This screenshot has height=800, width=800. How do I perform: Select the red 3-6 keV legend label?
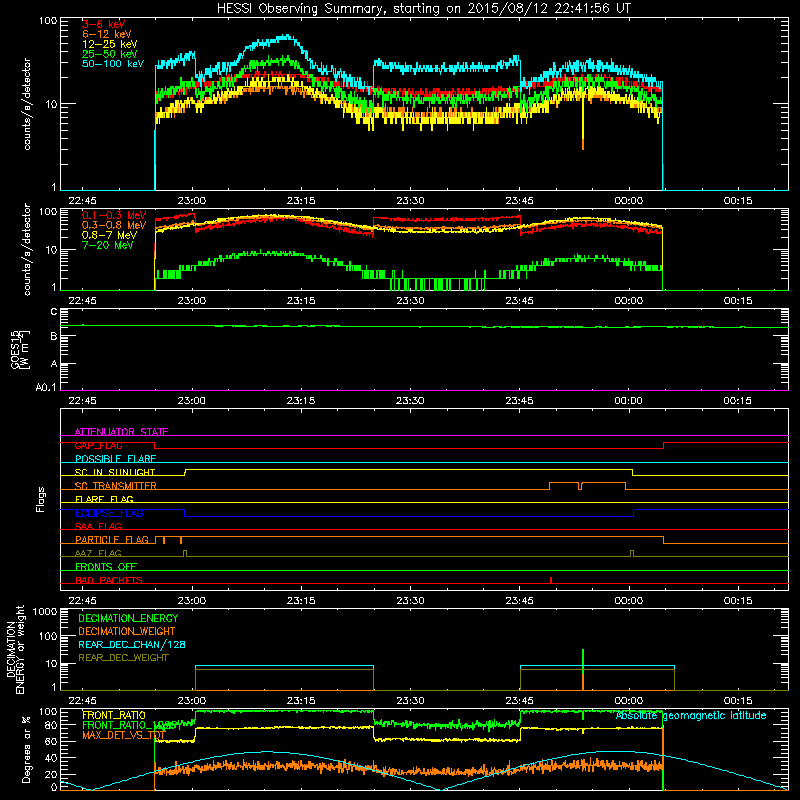104,24
